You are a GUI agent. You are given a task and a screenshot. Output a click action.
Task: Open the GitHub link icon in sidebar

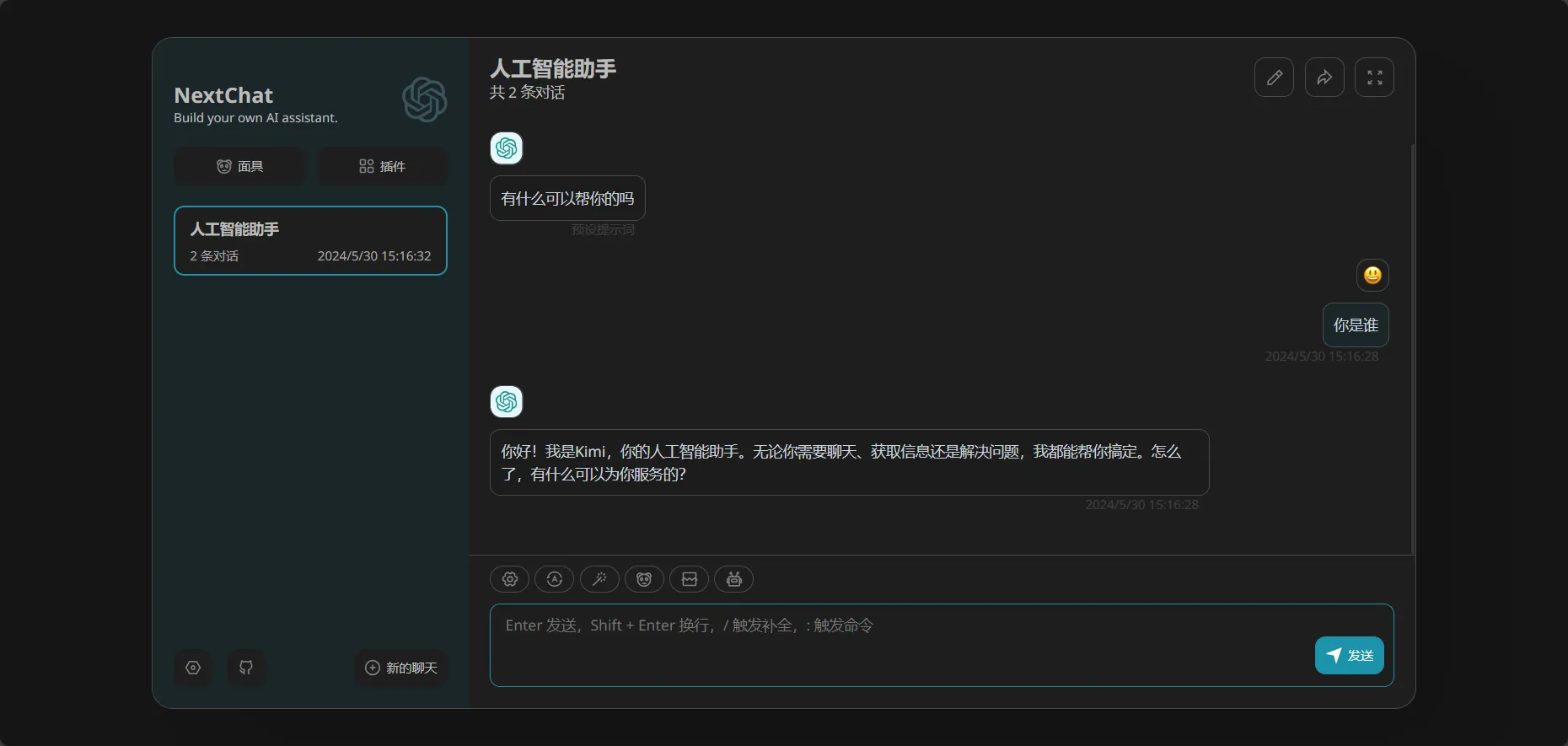click(x=246, y=668)
